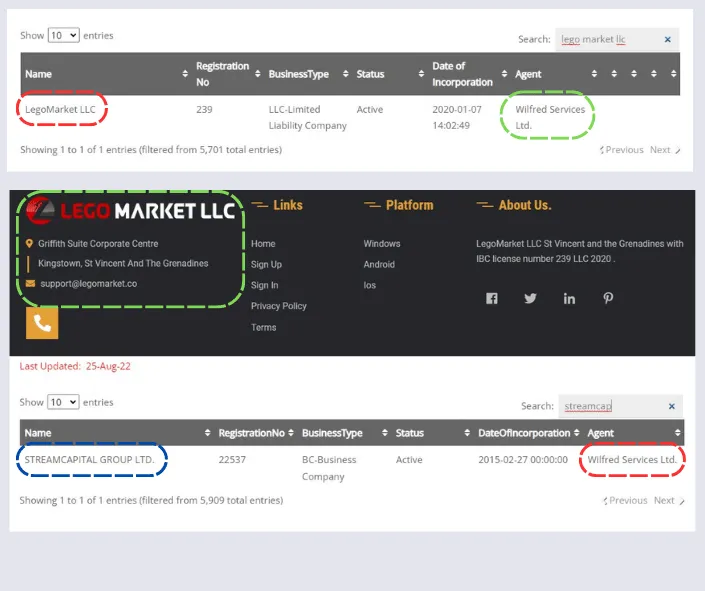The height and width of the screenshot is (591, 705).
Task: Click 'Griffith Suite Corporate Centre' address line
Action: click(98, 244)
